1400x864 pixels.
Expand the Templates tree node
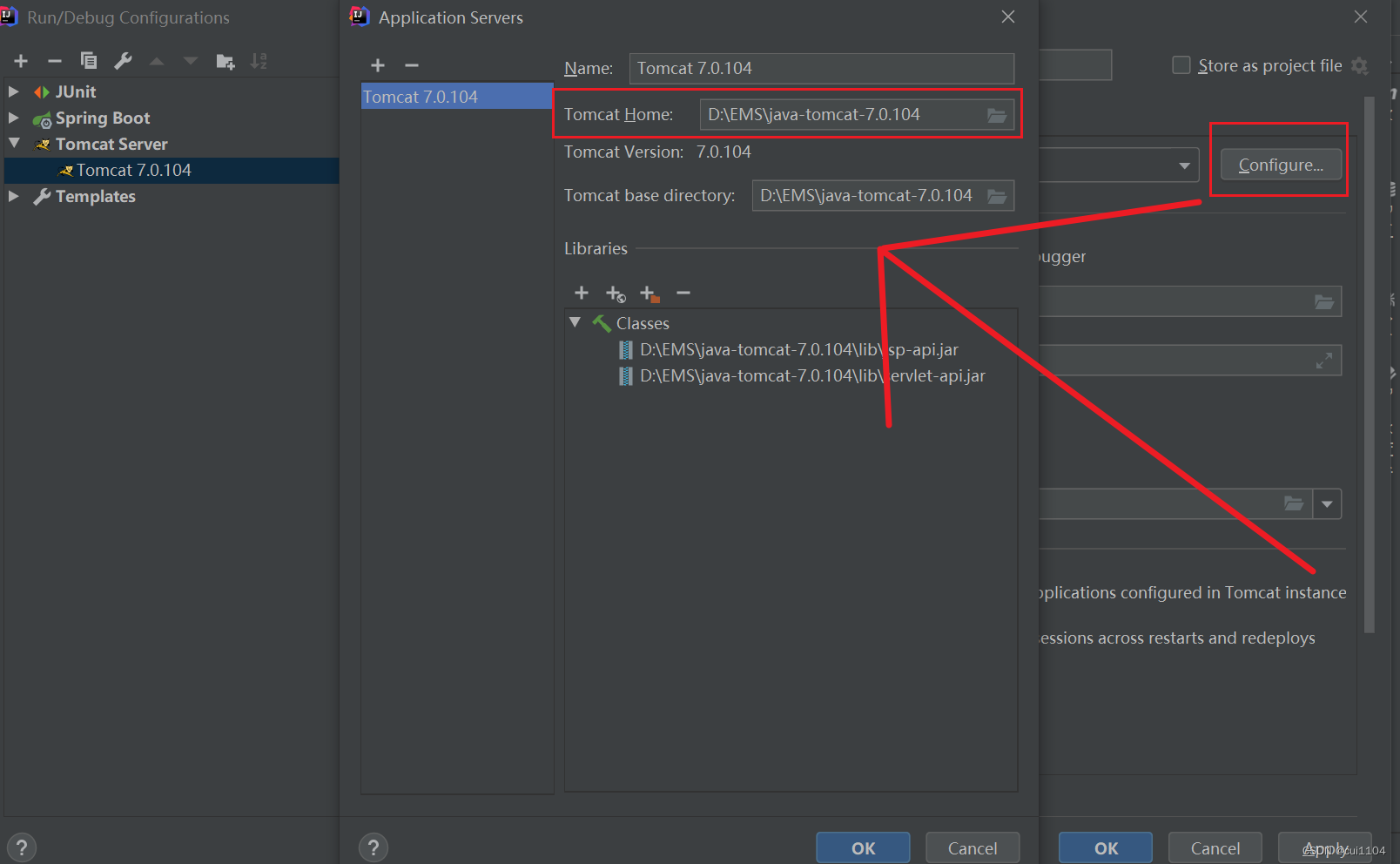tap(14, 196)
